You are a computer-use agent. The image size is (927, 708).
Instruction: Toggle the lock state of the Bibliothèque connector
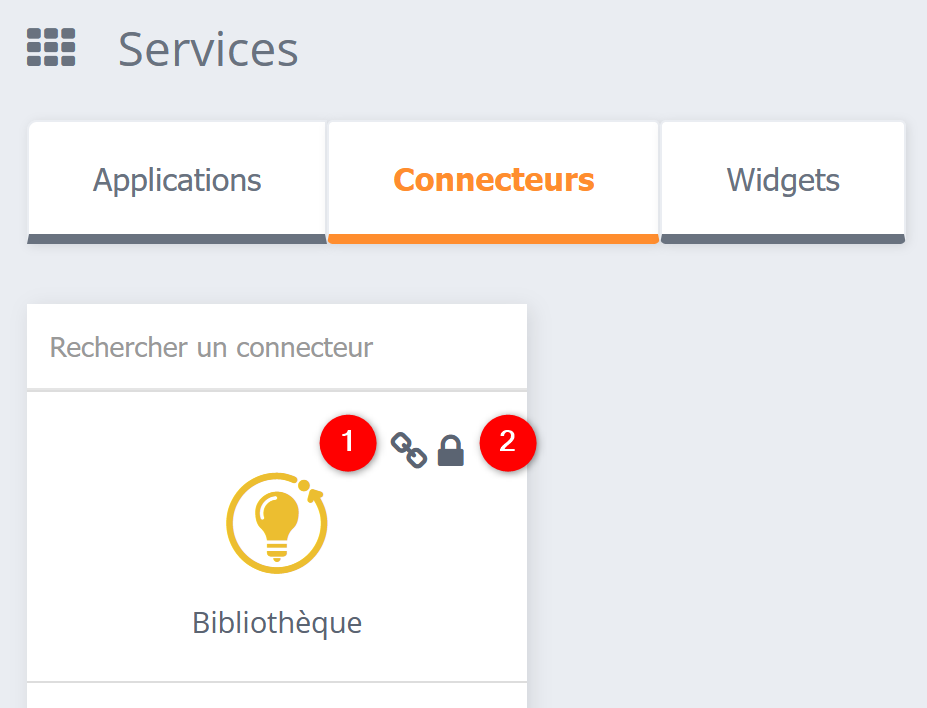[450, 450]
